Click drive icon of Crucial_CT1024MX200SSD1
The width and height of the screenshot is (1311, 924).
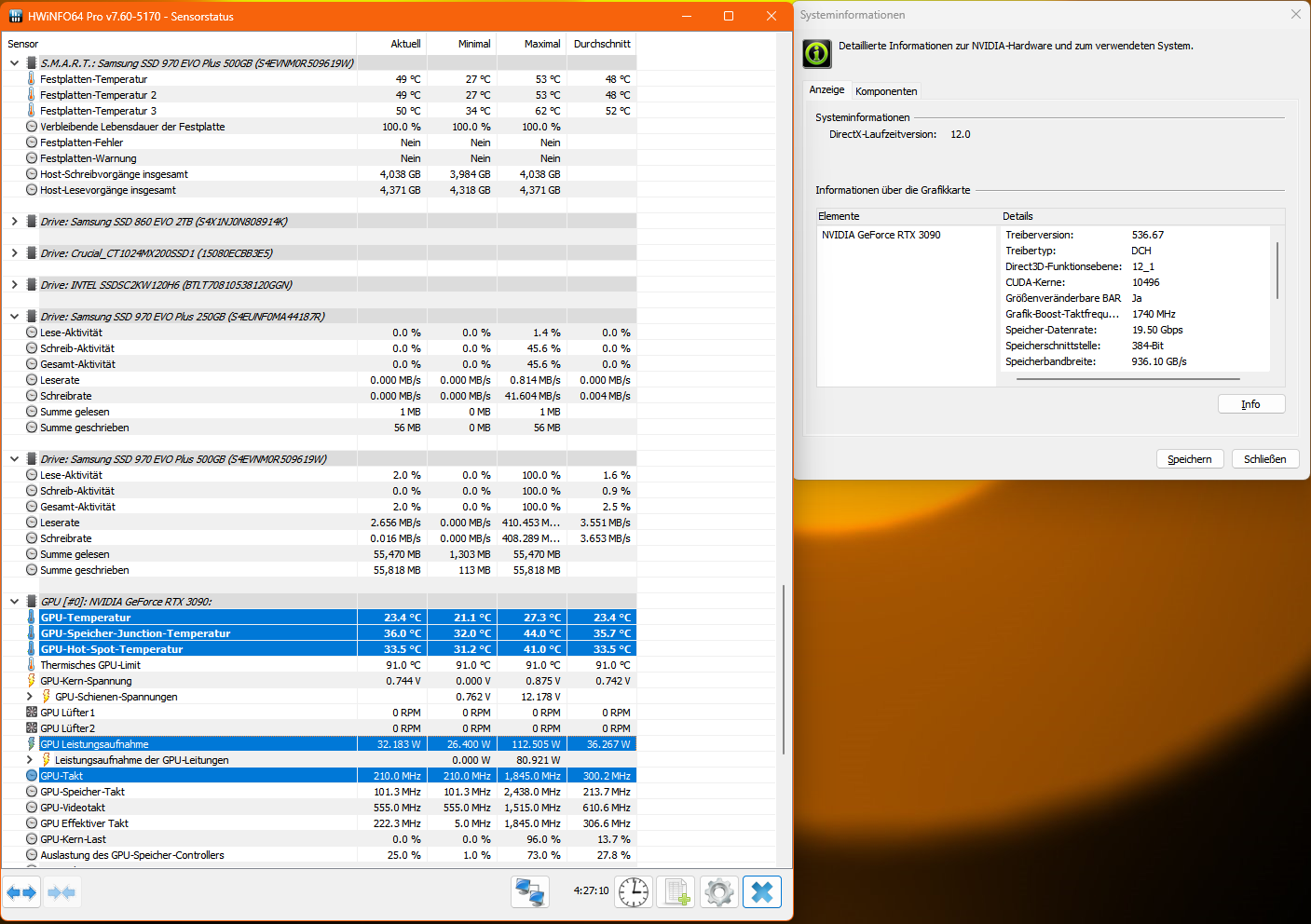32,253
